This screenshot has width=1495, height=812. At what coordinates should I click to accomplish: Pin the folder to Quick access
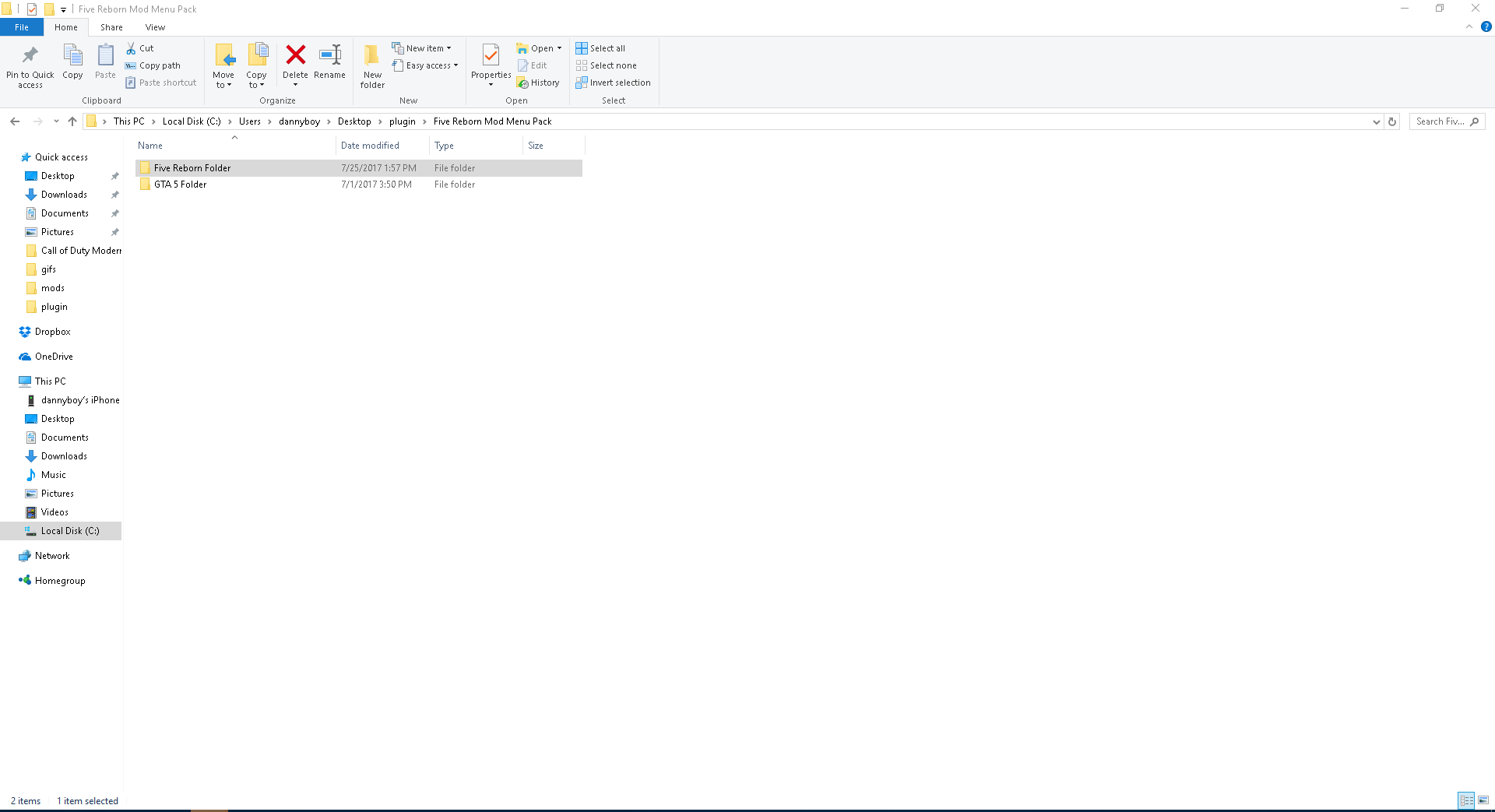tap(30, 65)
